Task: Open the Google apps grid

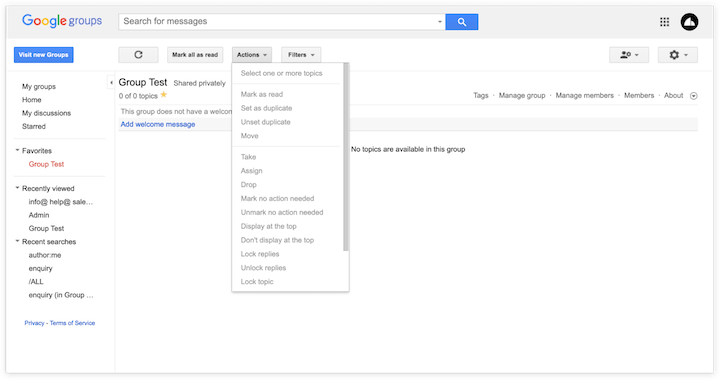Action: 664,22
